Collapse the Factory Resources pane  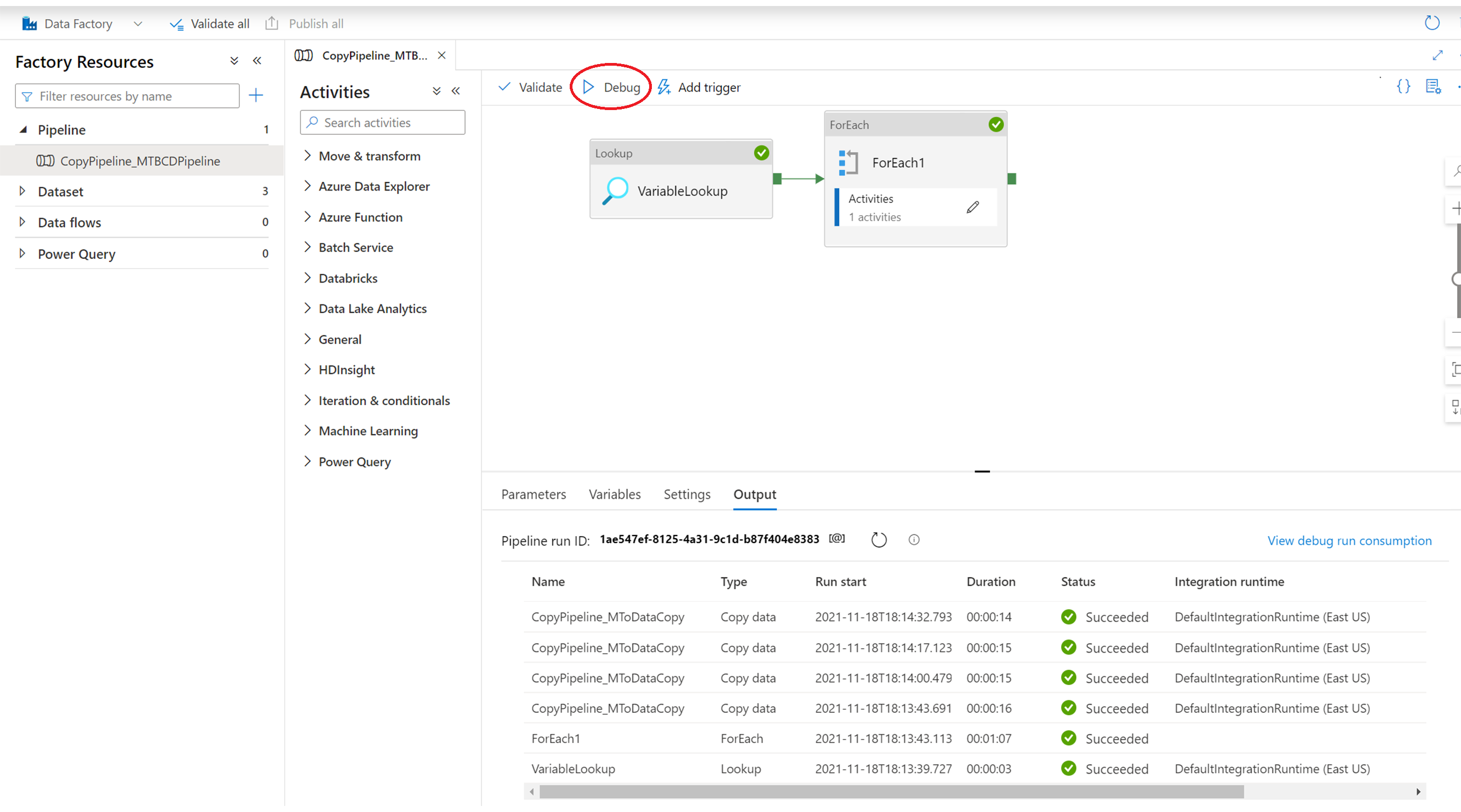[x=257, y=61]
